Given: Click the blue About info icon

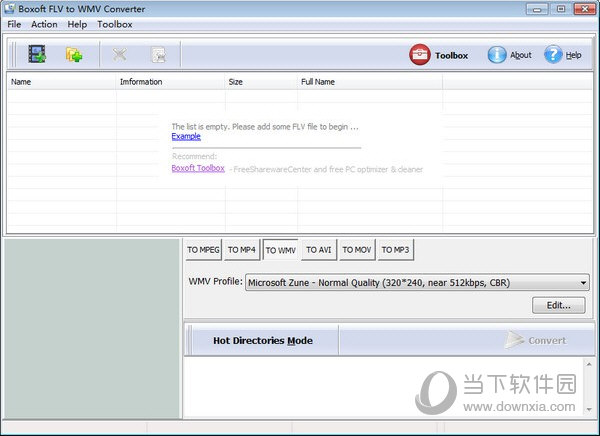Looking at the screenshot, I should [497, 55].
